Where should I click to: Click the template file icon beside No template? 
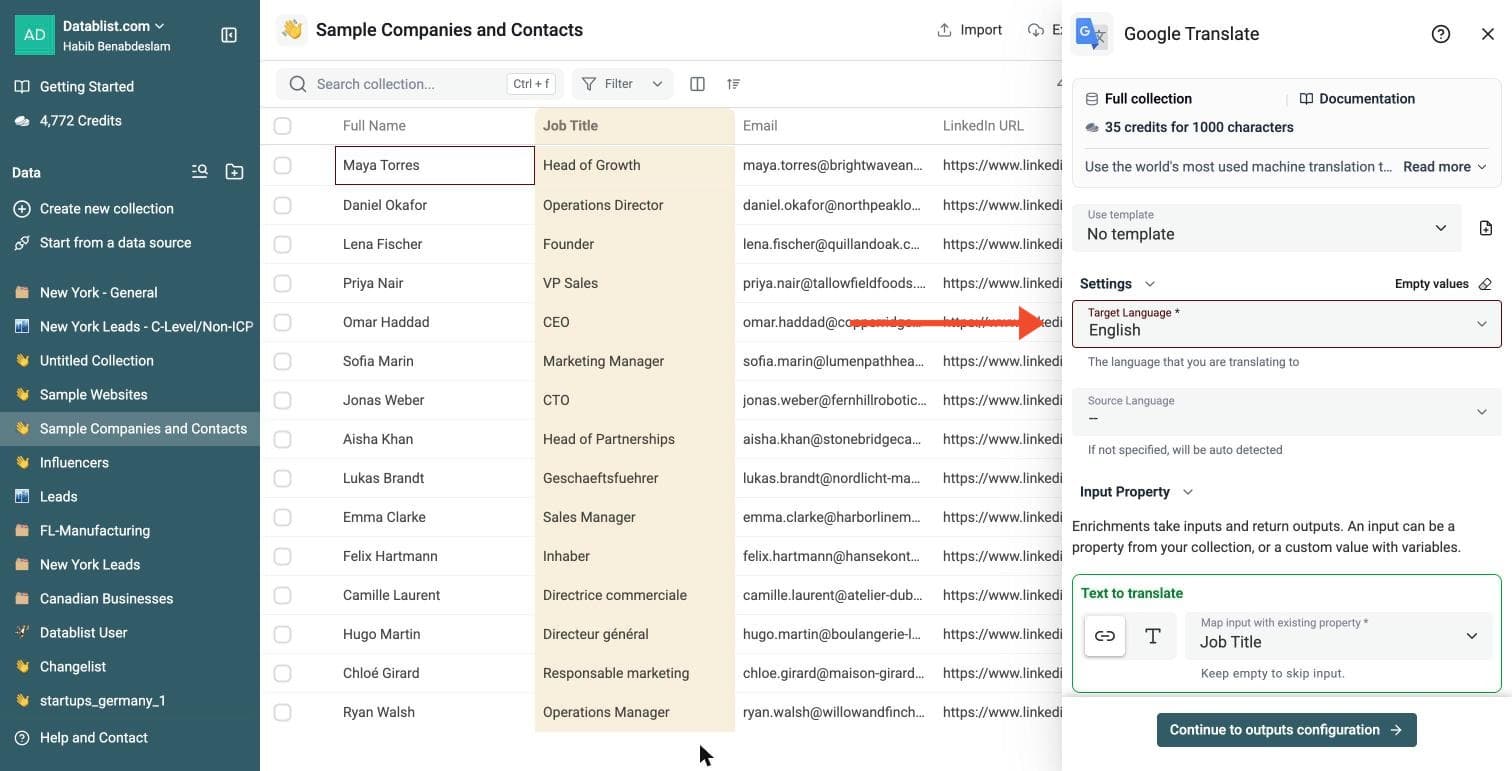point(1486,228)
